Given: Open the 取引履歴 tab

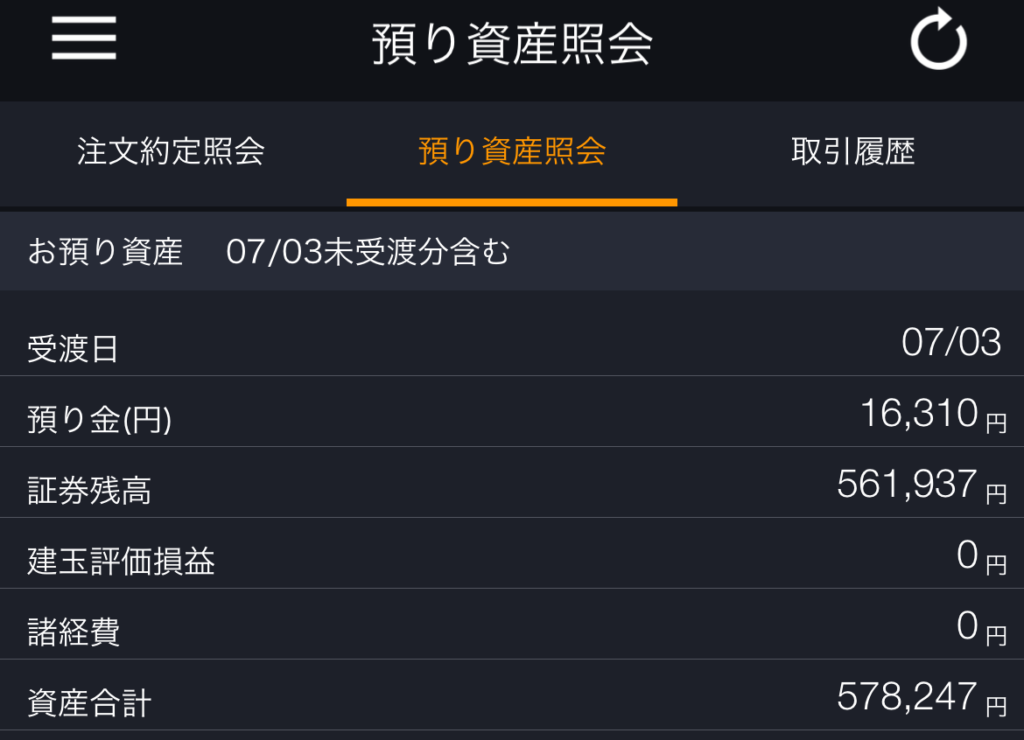Looking at the screenshot, I should 853,152.
